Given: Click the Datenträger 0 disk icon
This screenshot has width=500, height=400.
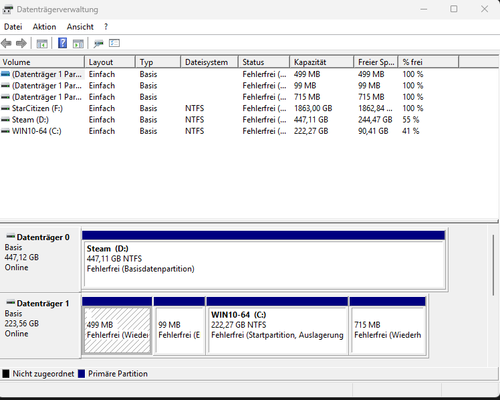Looking at the screenshot, I should [11, 237].
